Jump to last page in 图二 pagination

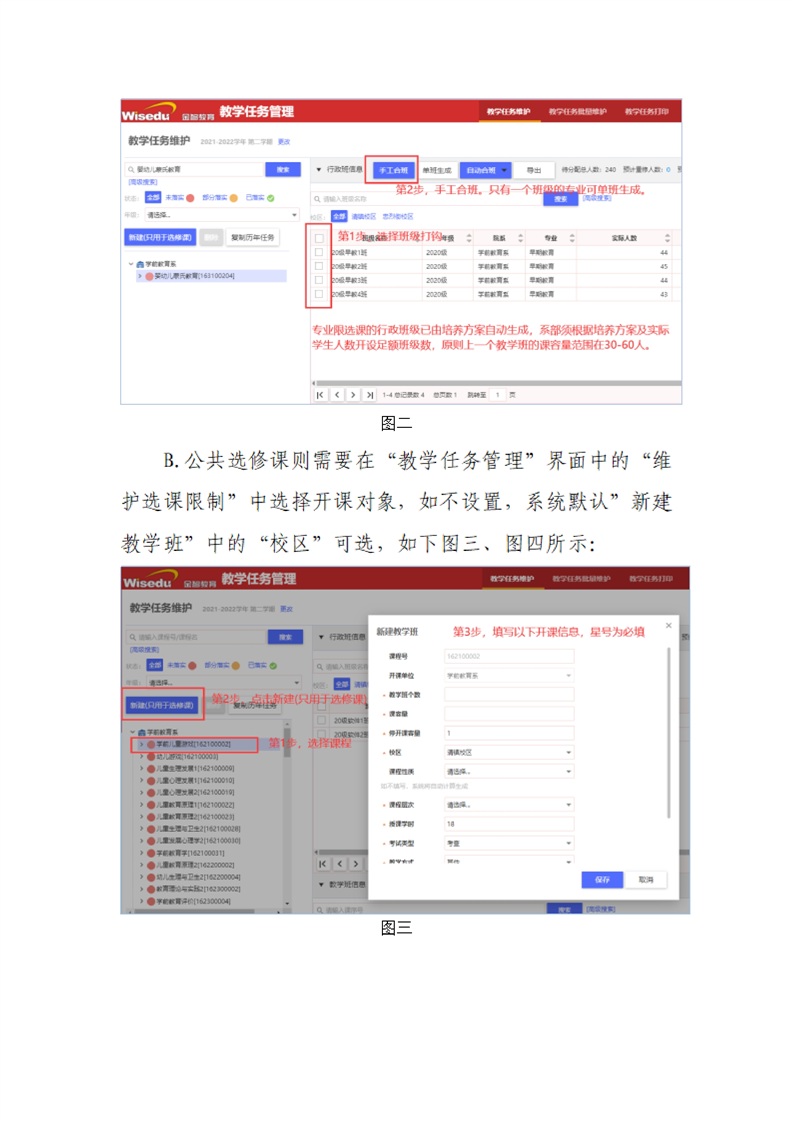coord(369,395)
